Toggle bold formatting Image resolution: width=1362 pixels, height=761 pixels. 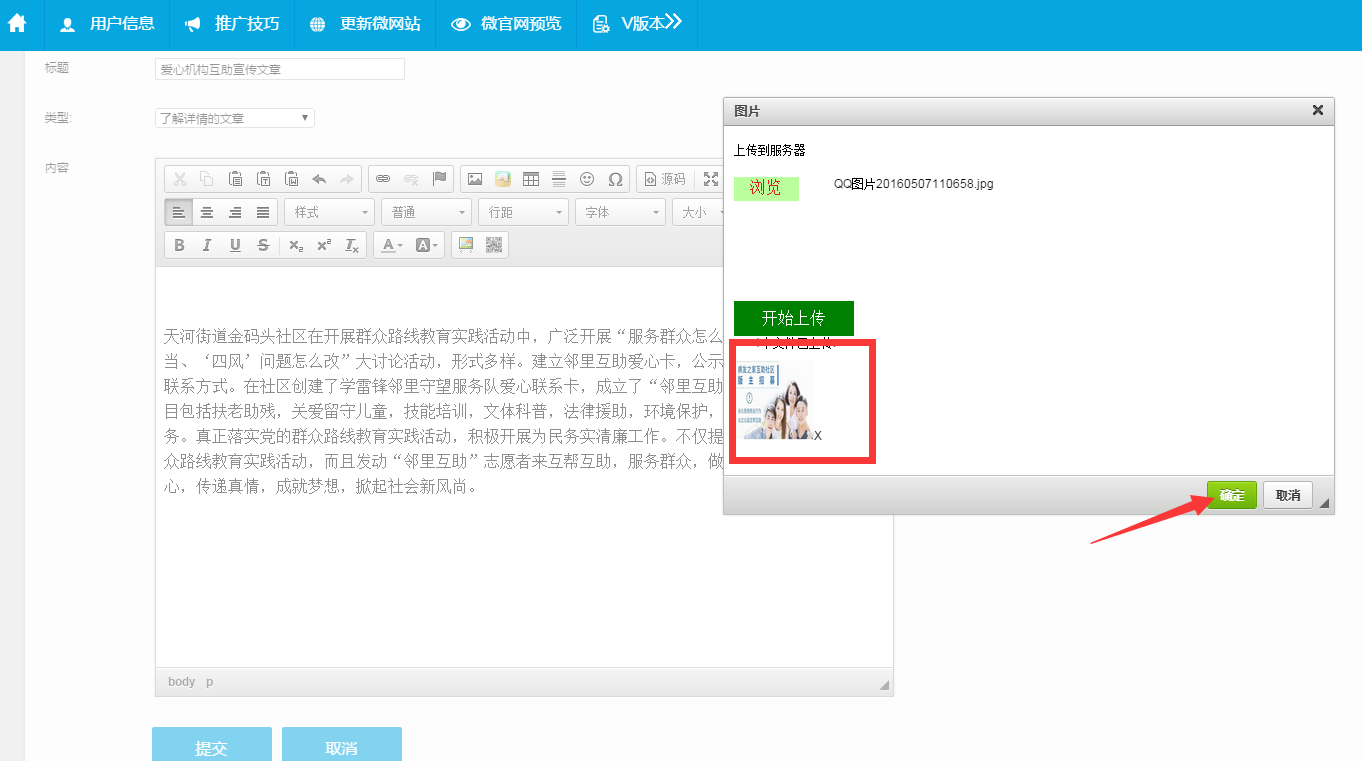[x=179, y=245]
